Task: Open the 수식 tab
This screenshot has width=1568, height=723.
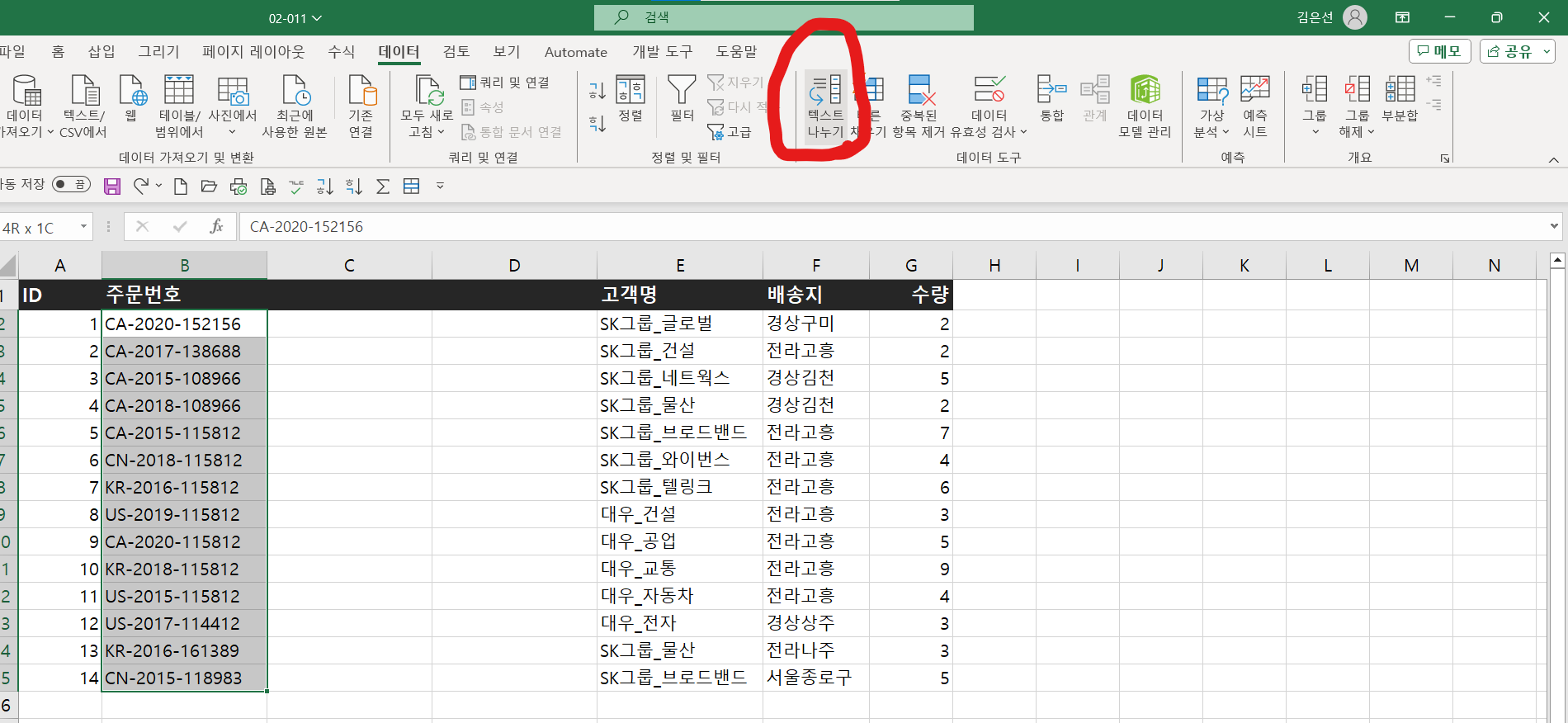Action: click(x=341, y=51)
